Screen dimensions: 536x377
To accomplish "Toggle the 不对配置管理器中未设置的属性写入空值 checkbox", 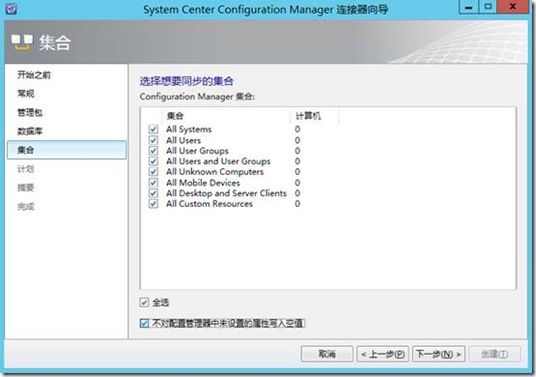I will pyautogui.click(x=144, y=323).
